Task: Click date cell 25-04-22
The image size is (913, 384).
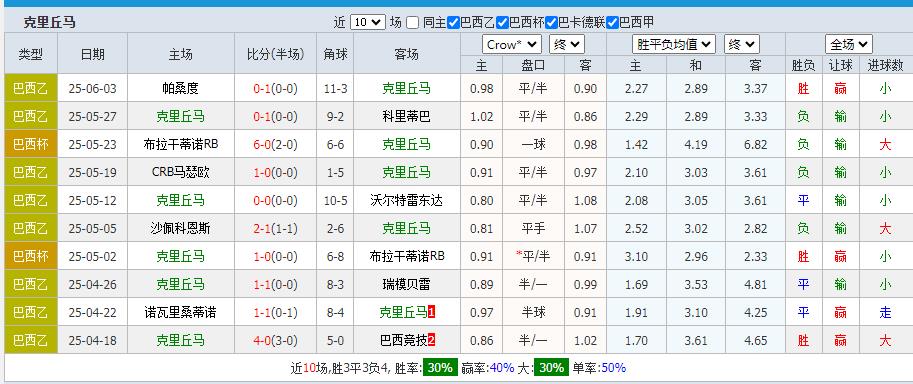Action: (x=93, y=312)
